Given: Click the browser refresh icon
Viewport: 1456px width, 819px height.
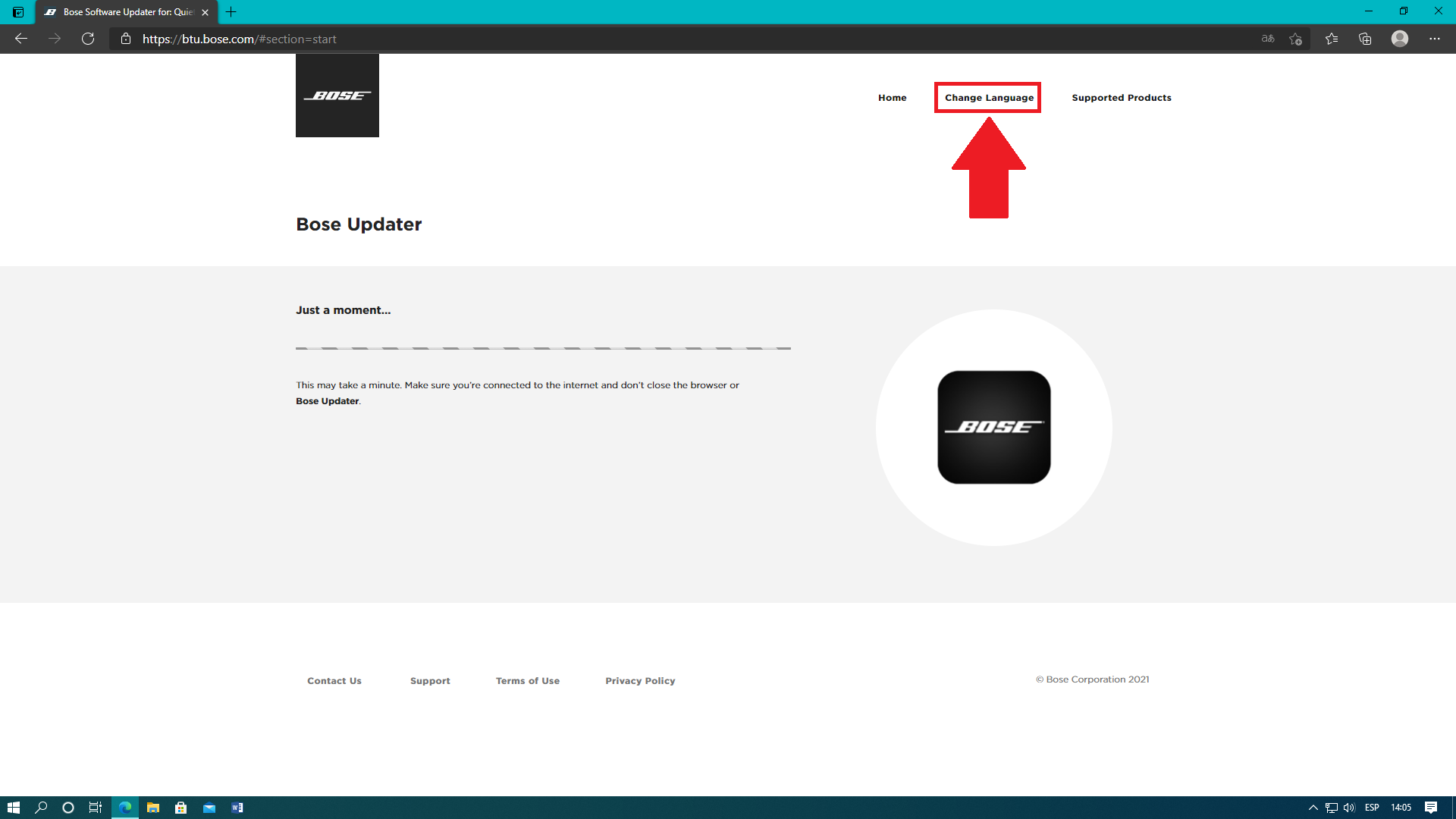Looking at the screenshot, I should [x=88, y=39].
